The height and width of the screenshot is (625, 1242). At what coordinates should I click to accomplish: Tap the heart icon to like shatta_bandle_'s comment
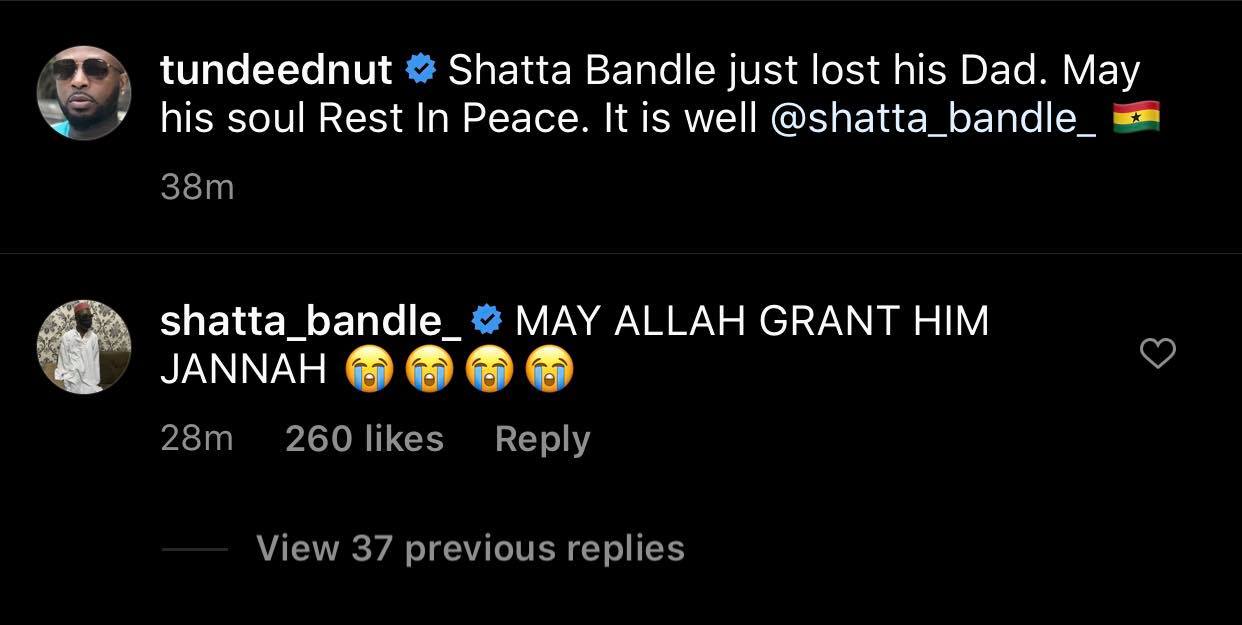coord(1157,353)
